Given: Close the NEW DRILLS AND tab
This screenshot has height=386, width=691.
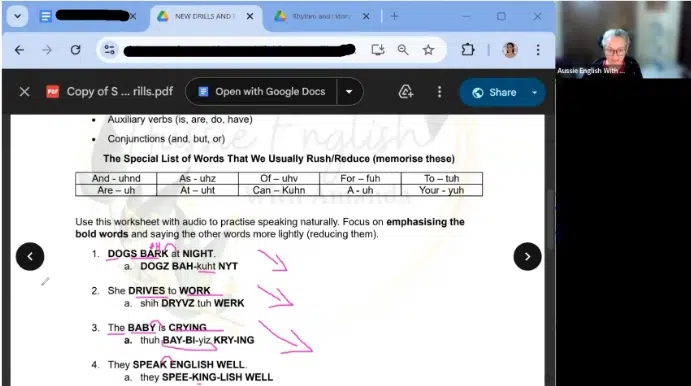Looking at the screenshot, I should pyautogui.click(x=250, y=16).
